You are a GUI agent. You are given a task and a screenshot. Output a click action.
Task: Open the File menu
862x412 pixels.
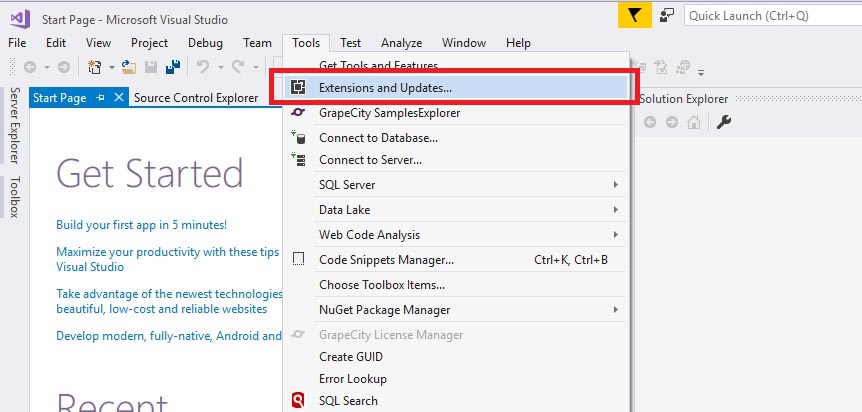(x=17, y=43)
